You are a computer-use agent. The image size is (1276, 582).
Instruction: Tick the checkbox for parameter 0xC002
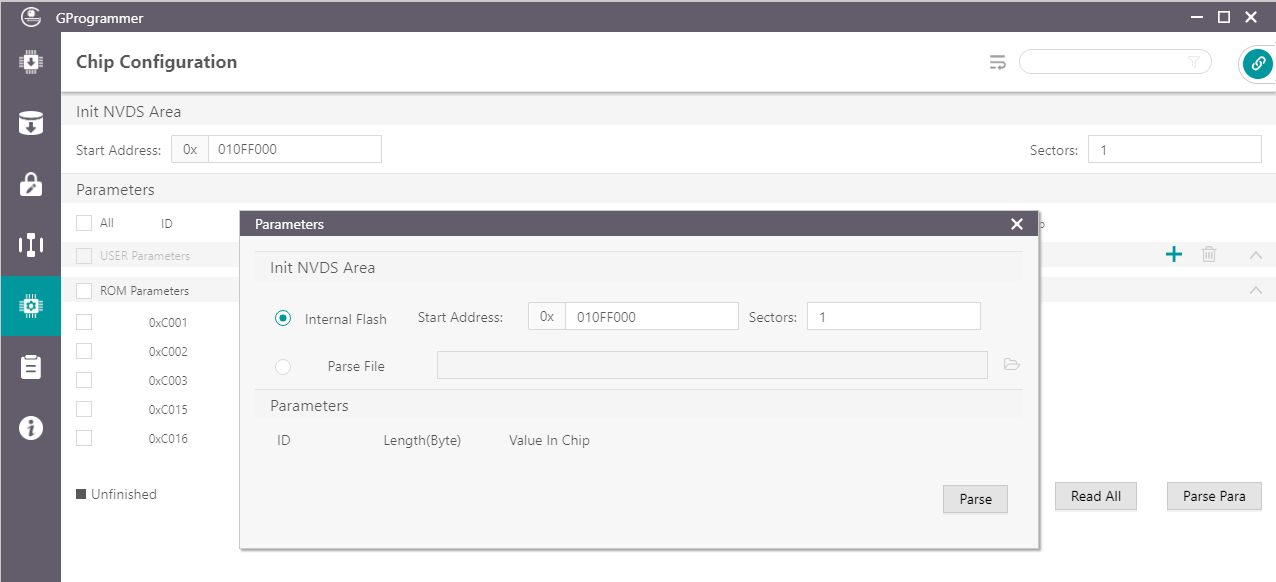click(x=84, y=351)
